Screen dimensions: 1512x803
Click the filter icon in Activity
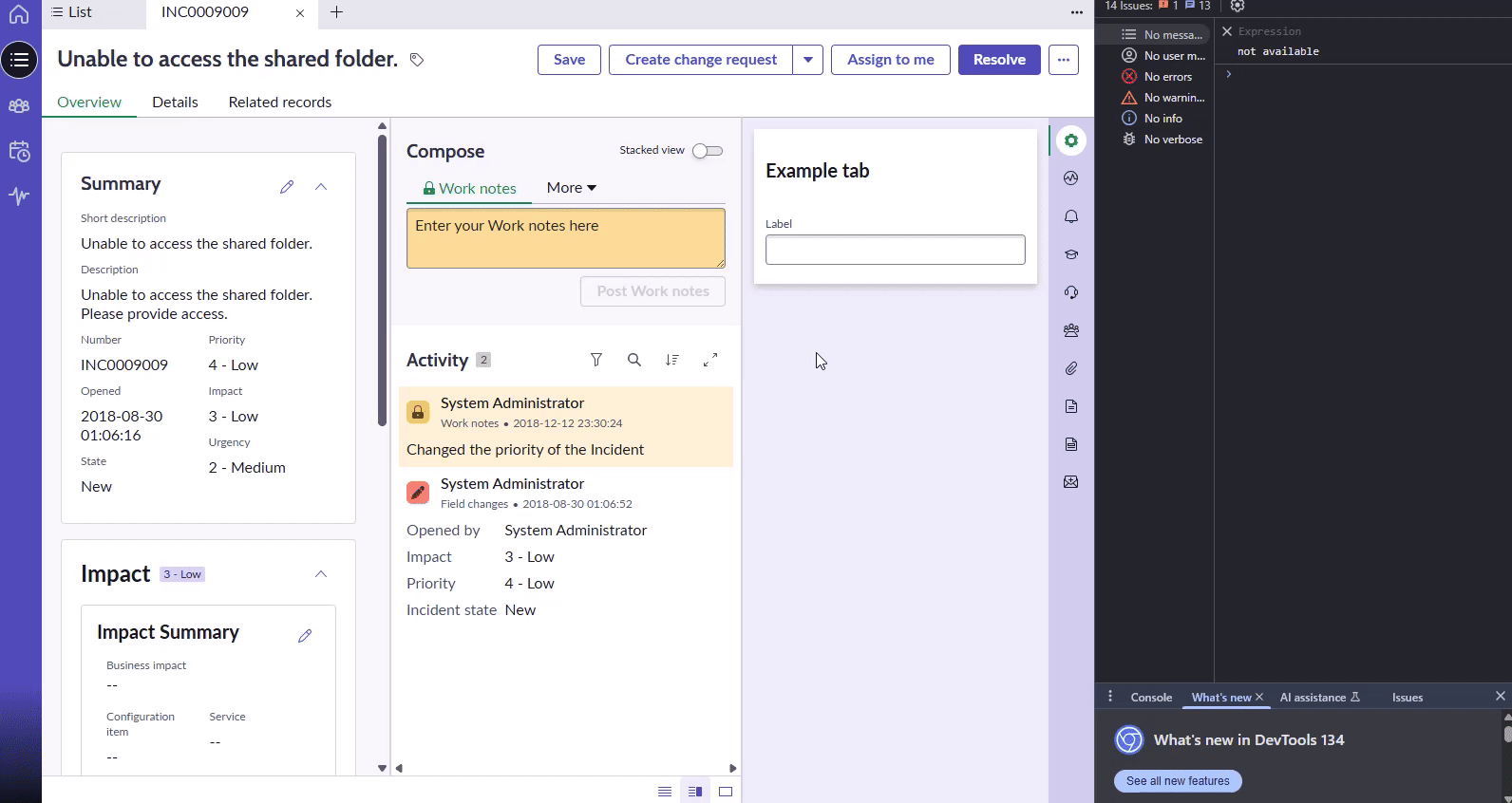click(x=596, y=360)
